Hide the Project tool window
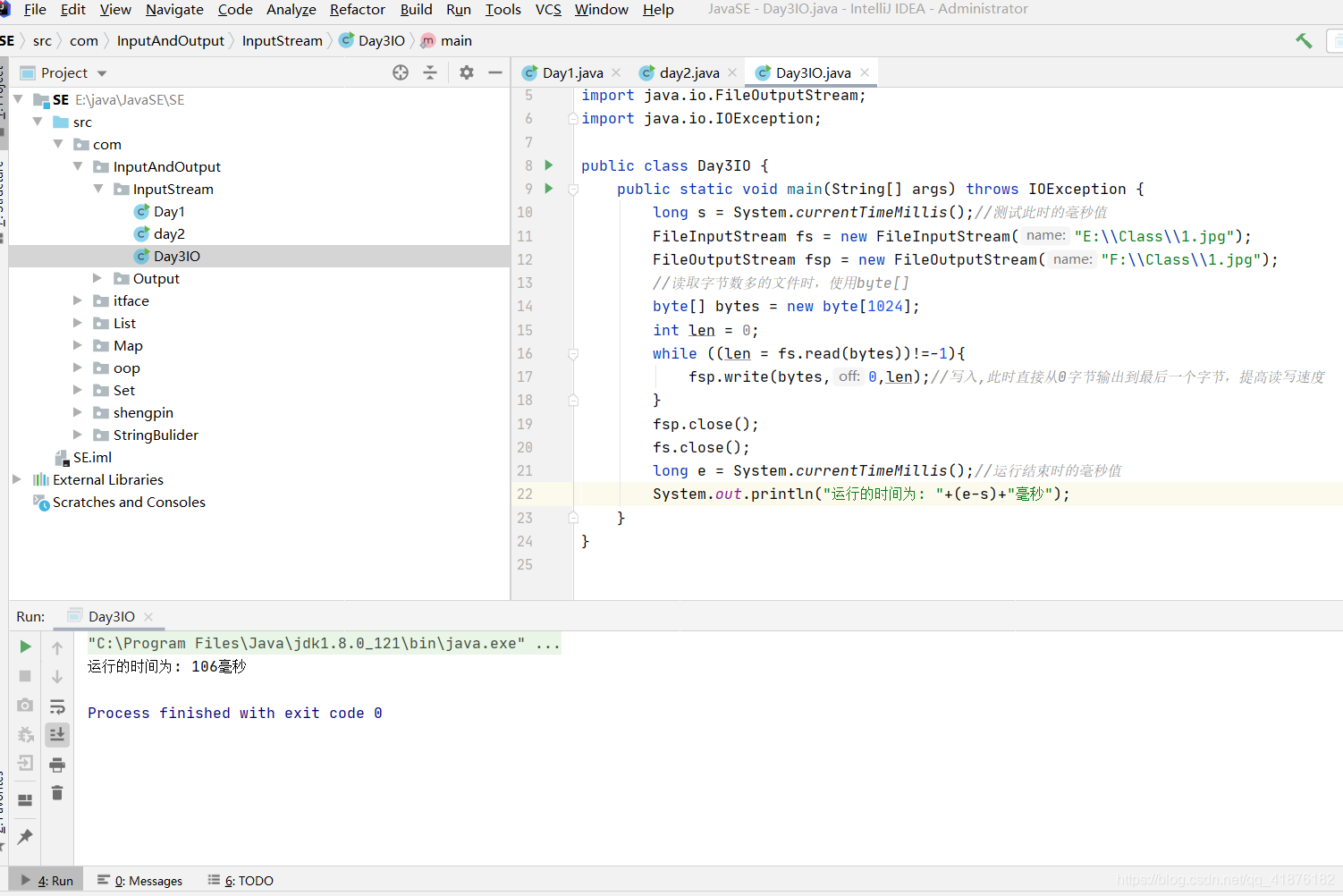1343x896 pixels. tap(495, 72)
